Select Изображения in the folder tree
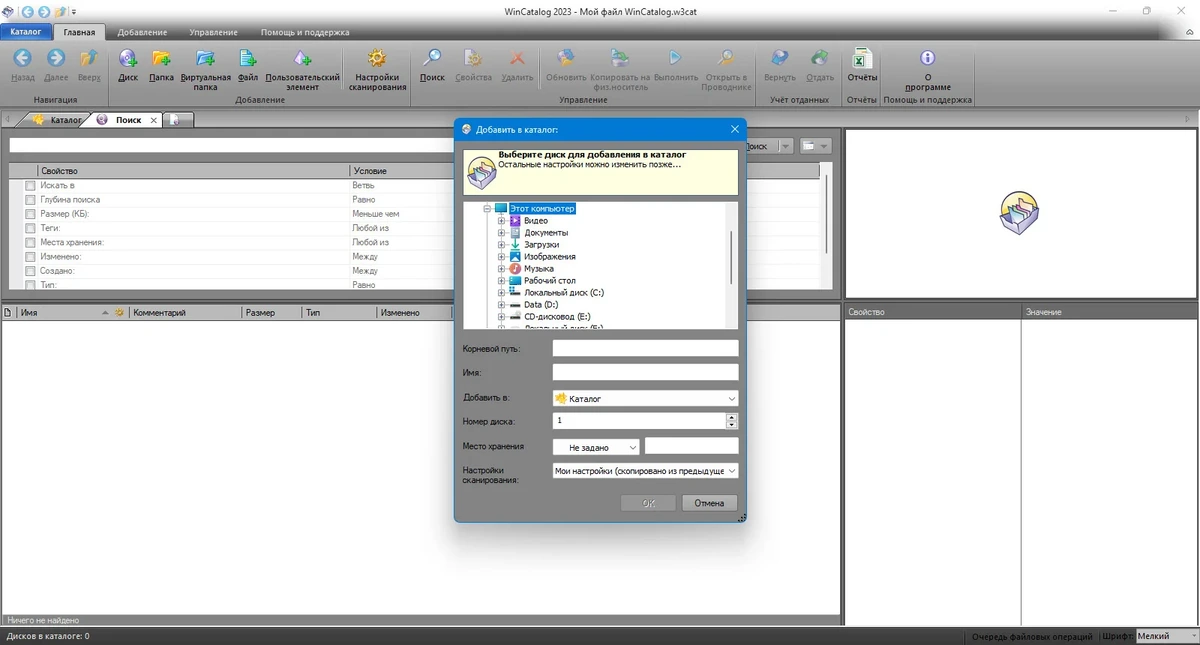Image resolution: width=1200 pixels, height=645 pixels. 549,257
